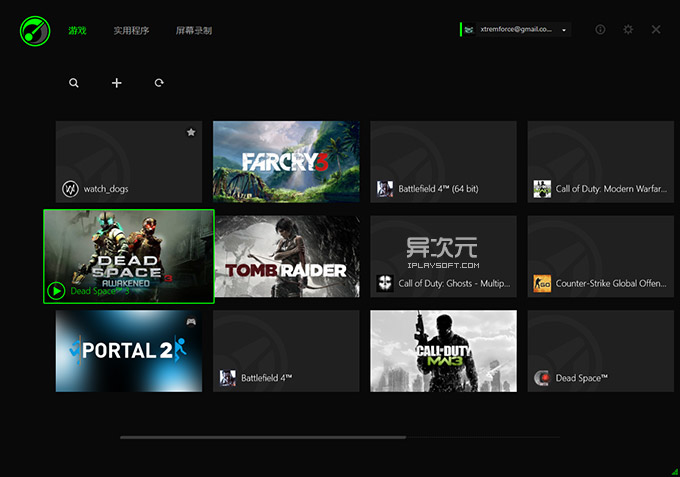This screenshot has width=680, height=477.
Task: Switch to the 实用程序 tab
Action: (x=131, y=30)
